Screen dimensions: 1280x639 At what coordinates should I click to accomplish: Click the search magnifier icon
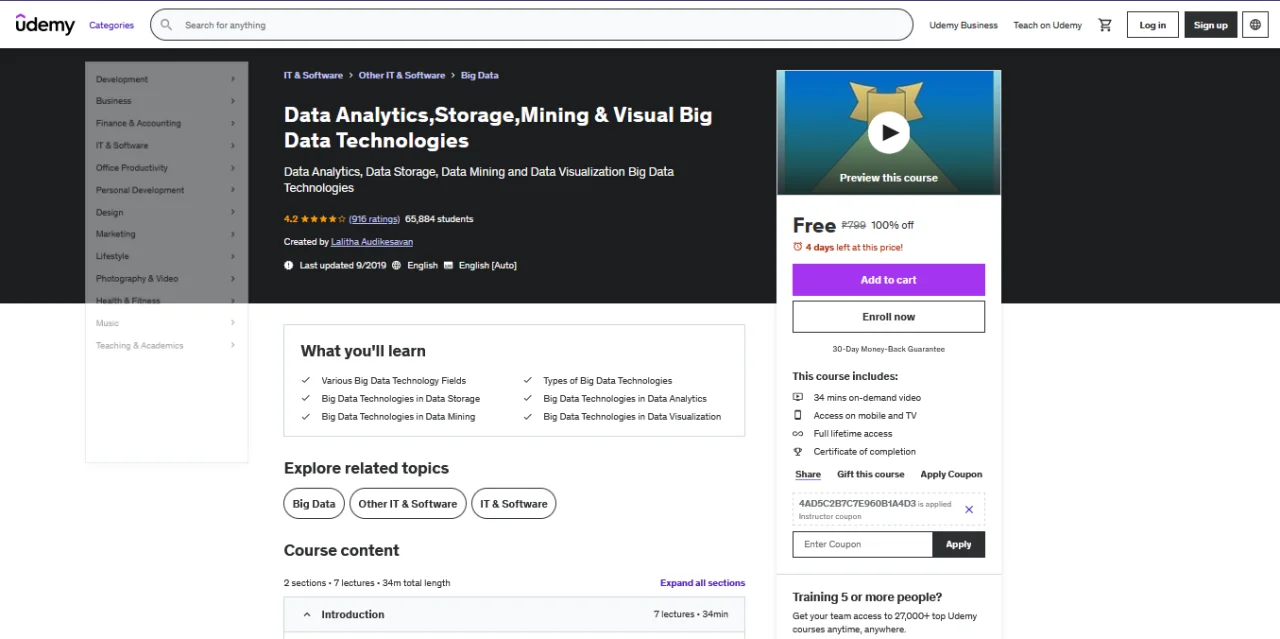coord(166,25)
